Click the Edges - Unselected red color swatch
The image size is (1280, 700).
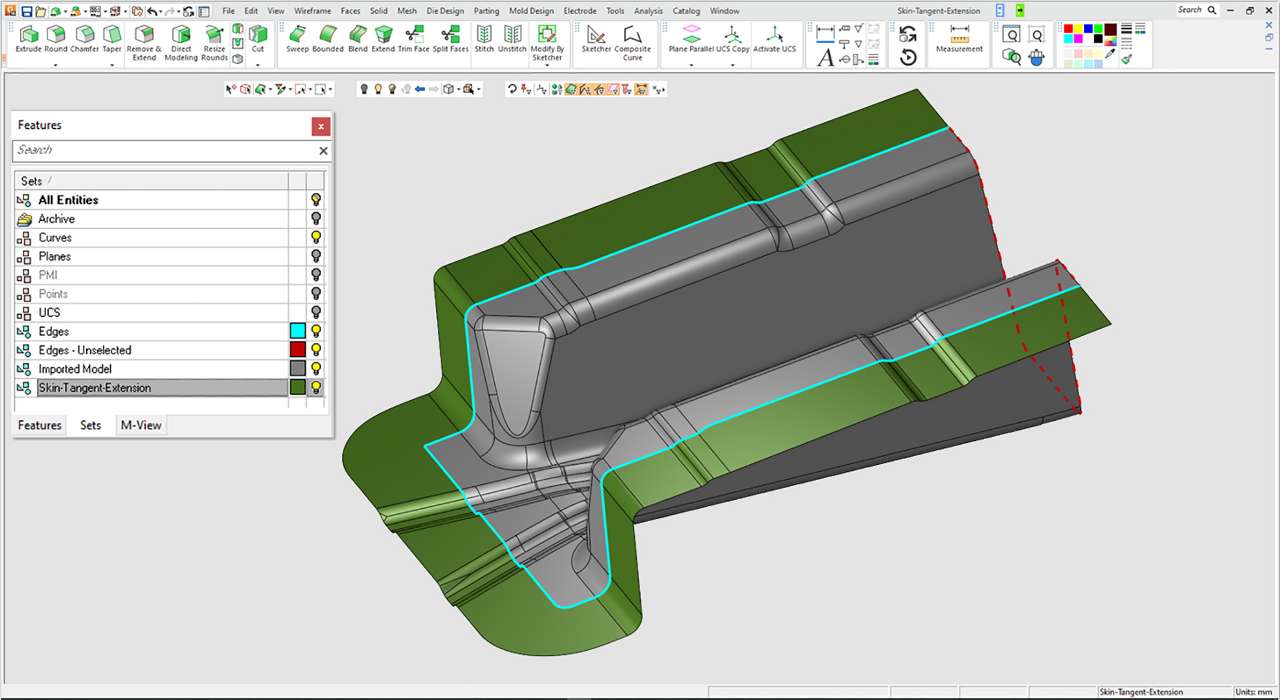click(x=297, y=350)
